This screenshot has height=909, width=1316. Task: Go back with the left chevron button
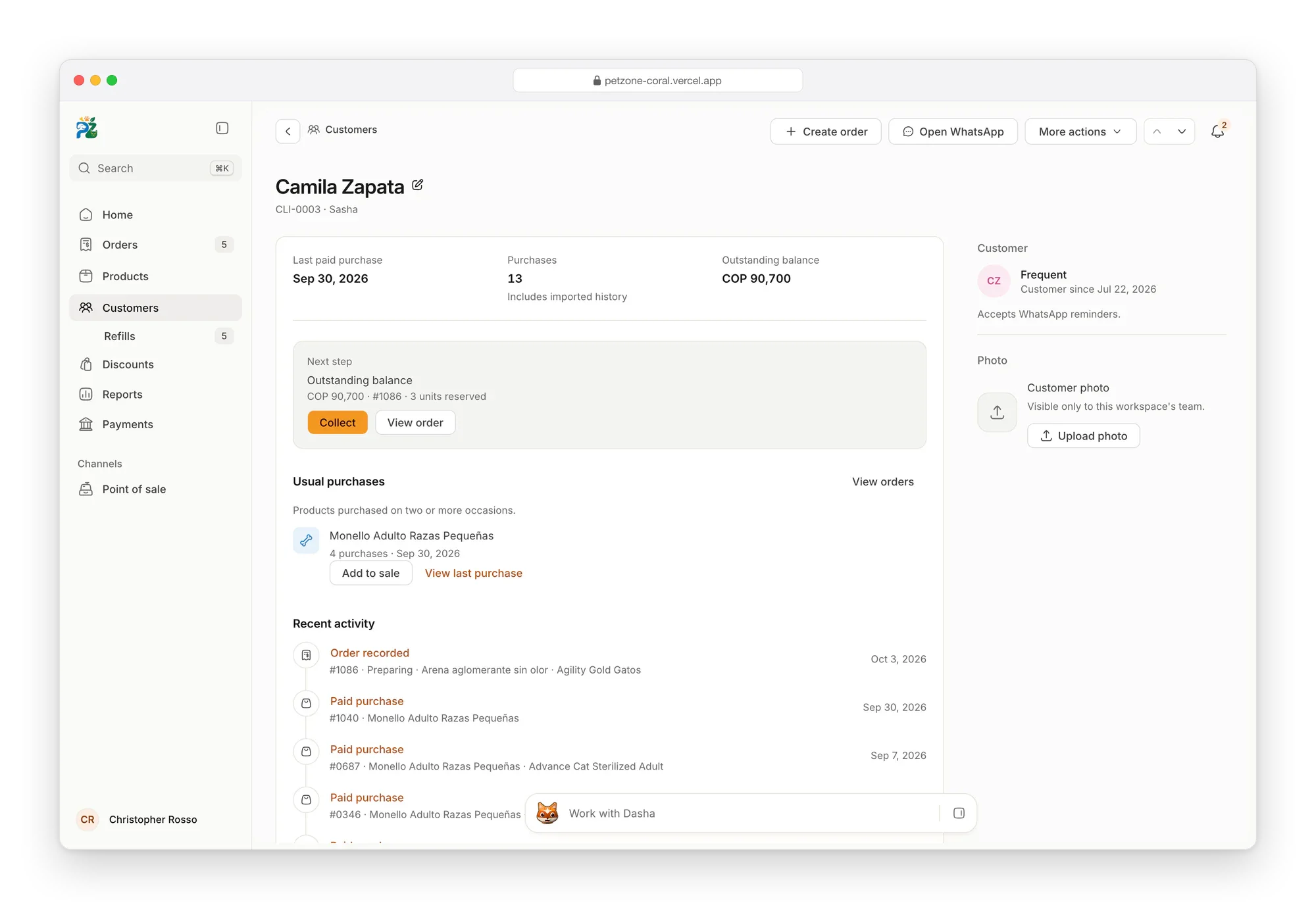pos(288,132)
